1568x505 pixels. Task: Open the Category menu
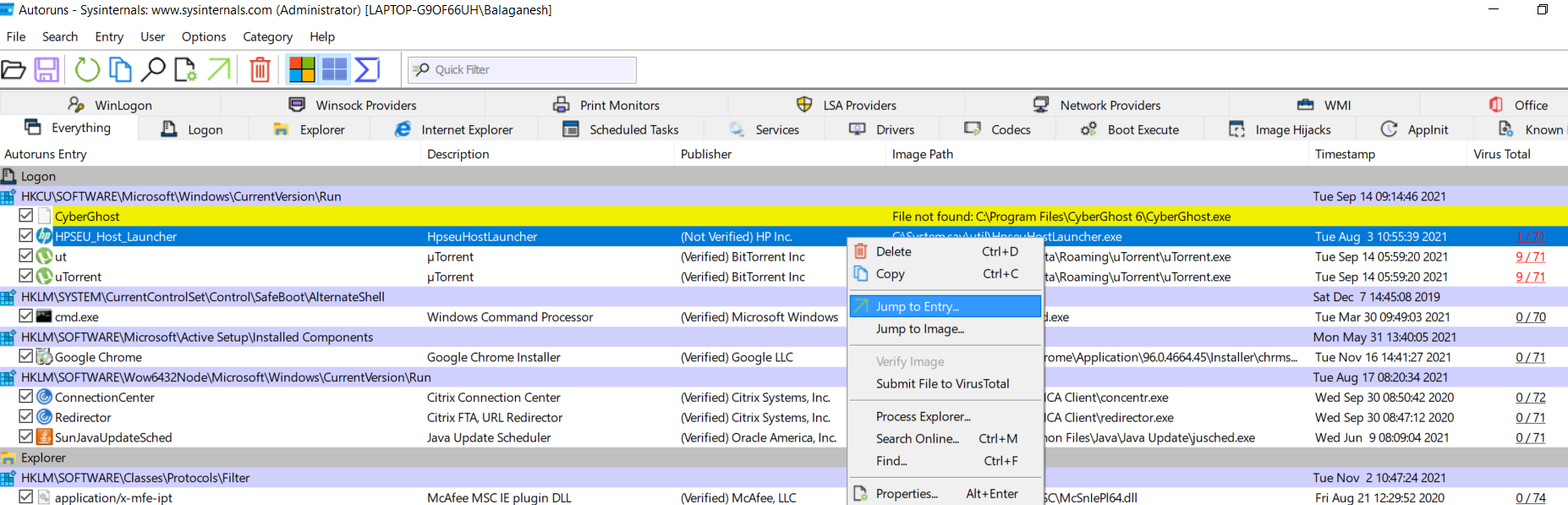(x=267, y=36)
